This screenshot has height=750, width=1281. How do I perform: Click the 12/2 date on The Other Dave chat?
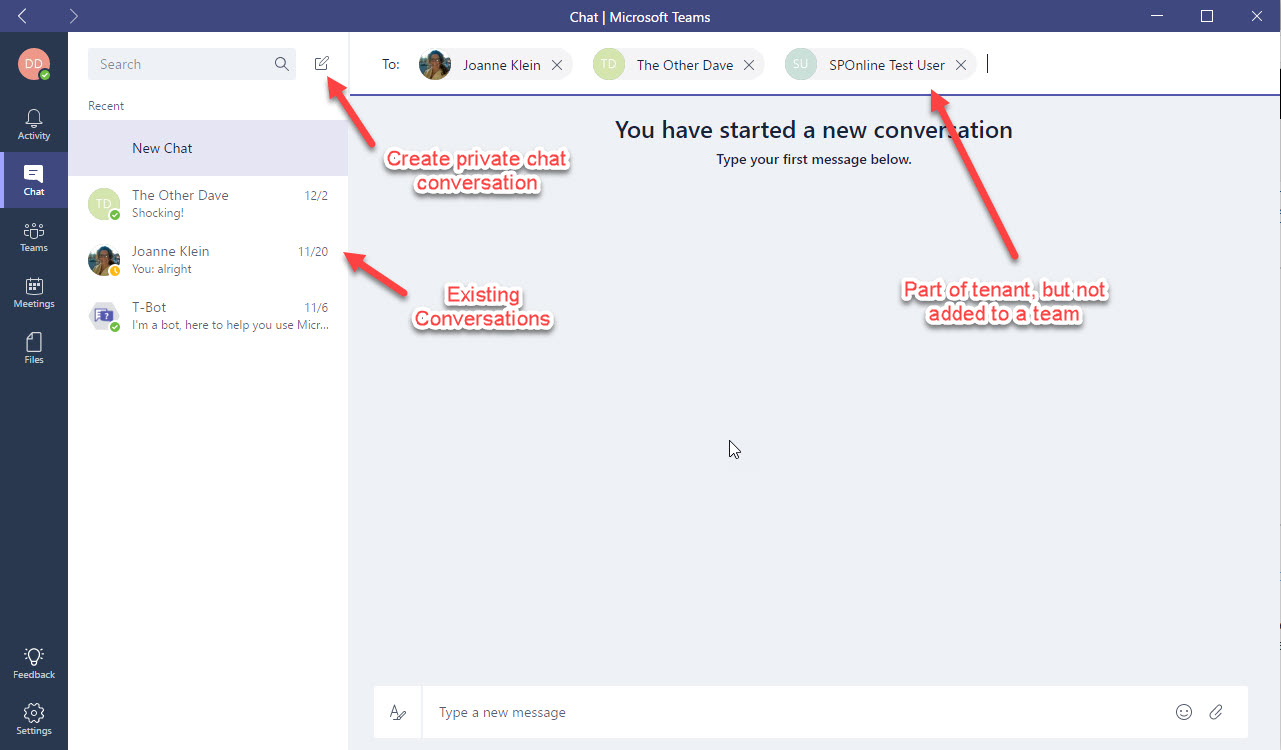tap(316, 195)
